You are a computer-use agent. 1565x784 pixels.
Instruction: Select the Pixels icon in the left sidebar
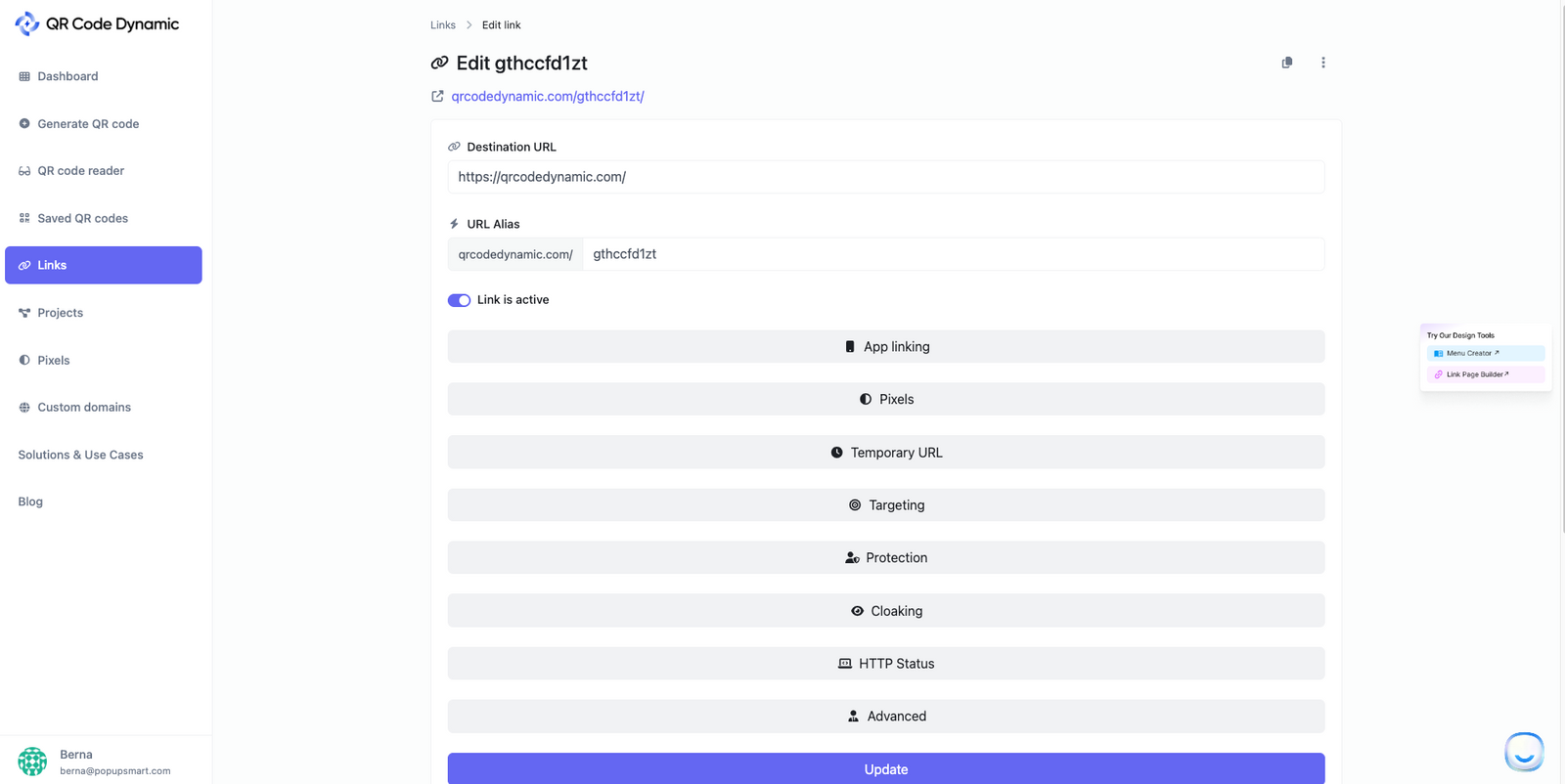tap(23, 360)
